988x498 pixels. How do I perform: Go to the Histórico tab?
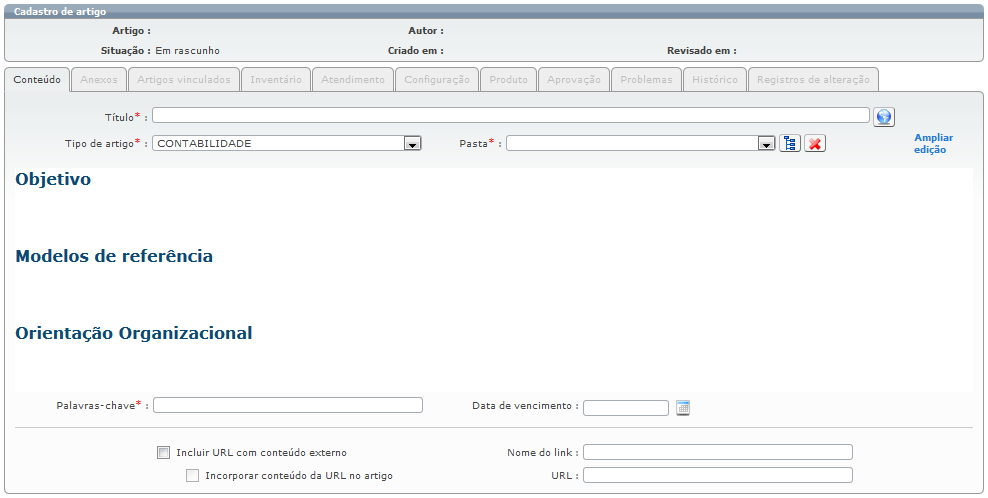pyautogui.click(x=716, y=80)
